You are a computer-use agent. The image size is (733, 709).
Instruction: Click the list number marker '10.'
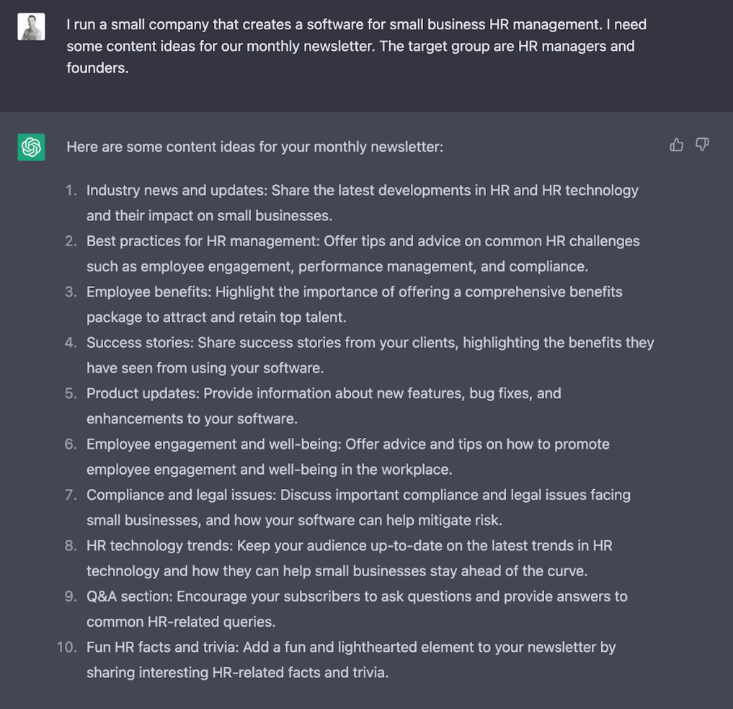(x=66, y=647)
